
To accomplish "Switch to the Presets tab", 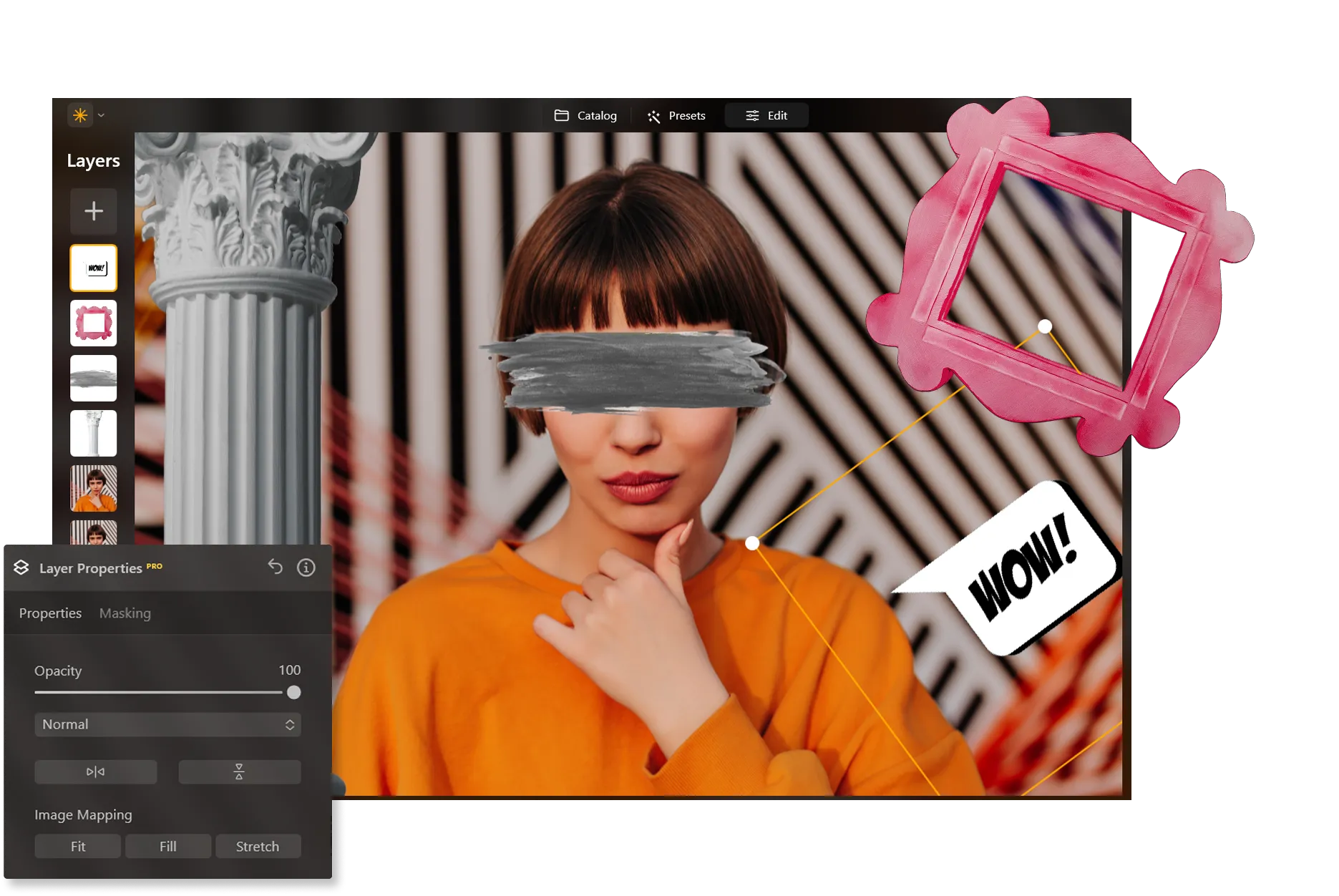I will tap(676, 115).
